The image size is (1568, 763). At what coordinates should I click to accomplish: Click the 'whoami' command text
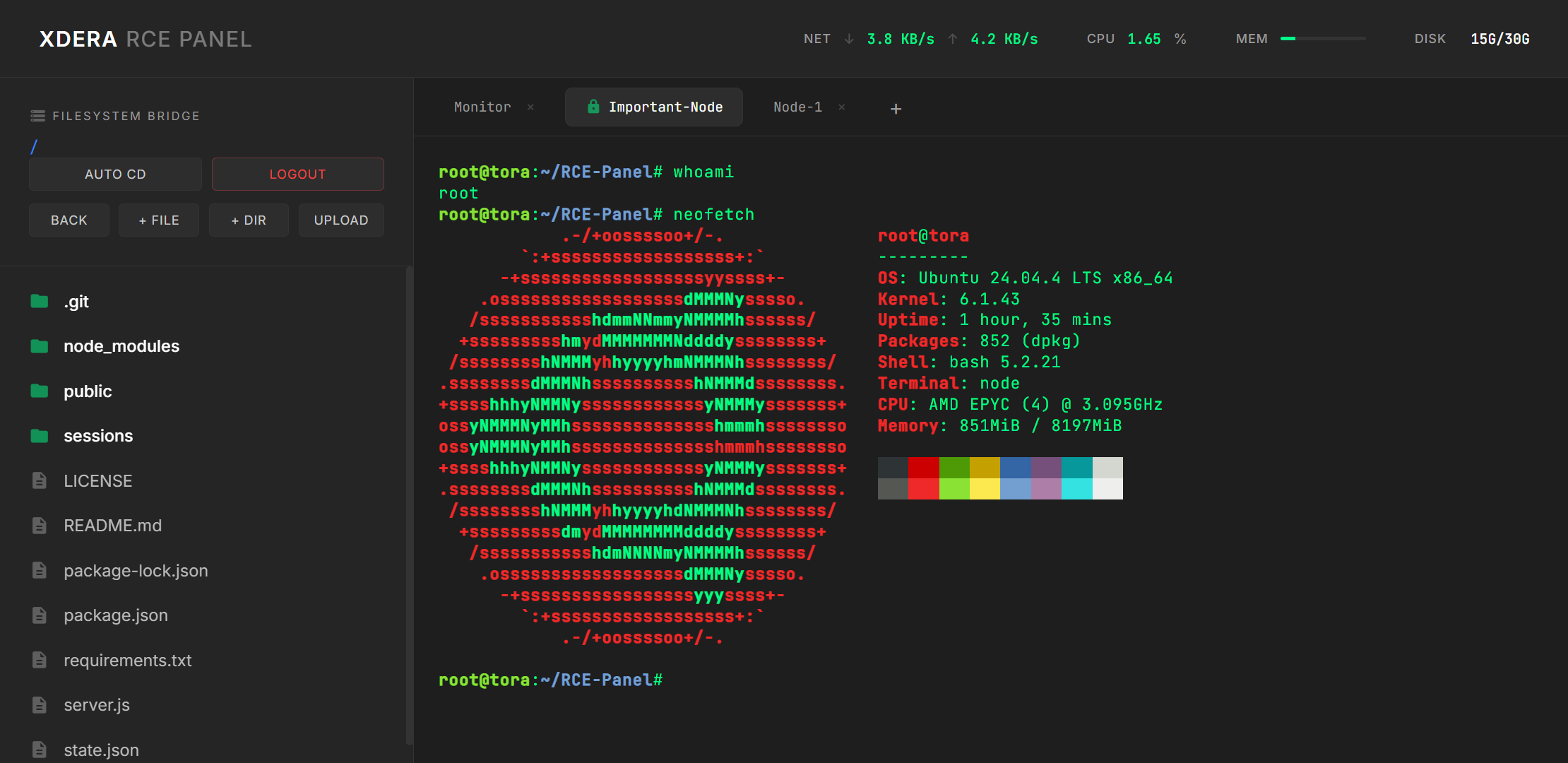(x=703, y=172)
